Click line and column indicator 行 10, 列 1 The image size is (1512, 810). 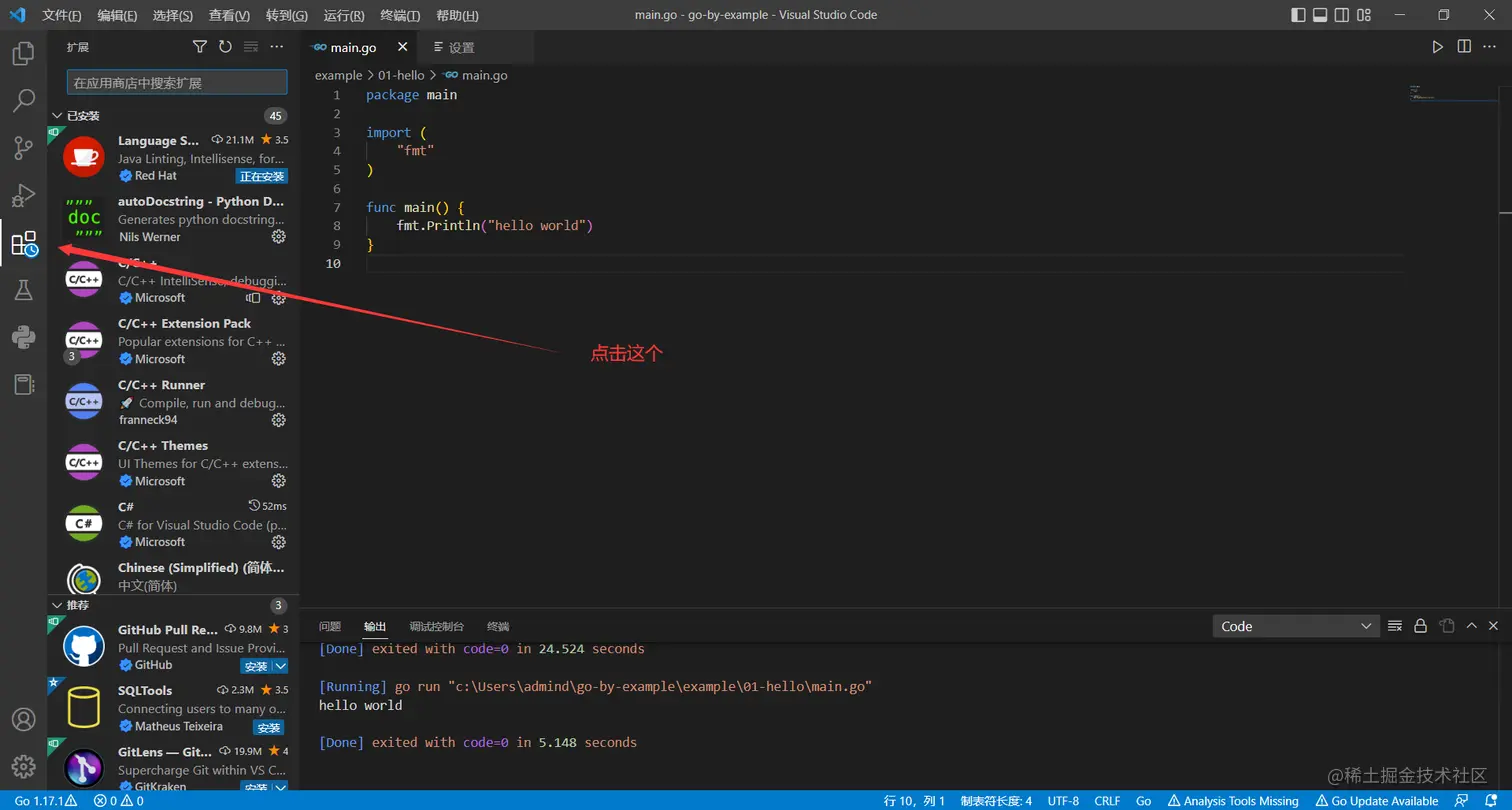coord(914,801)
